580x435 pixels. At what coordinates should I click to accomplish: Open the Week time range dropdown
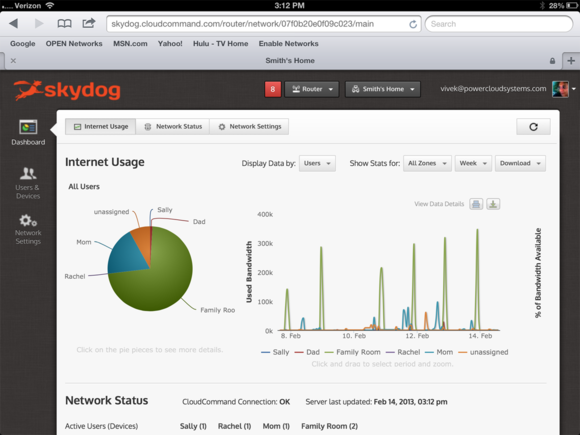(x=473, y=163)
